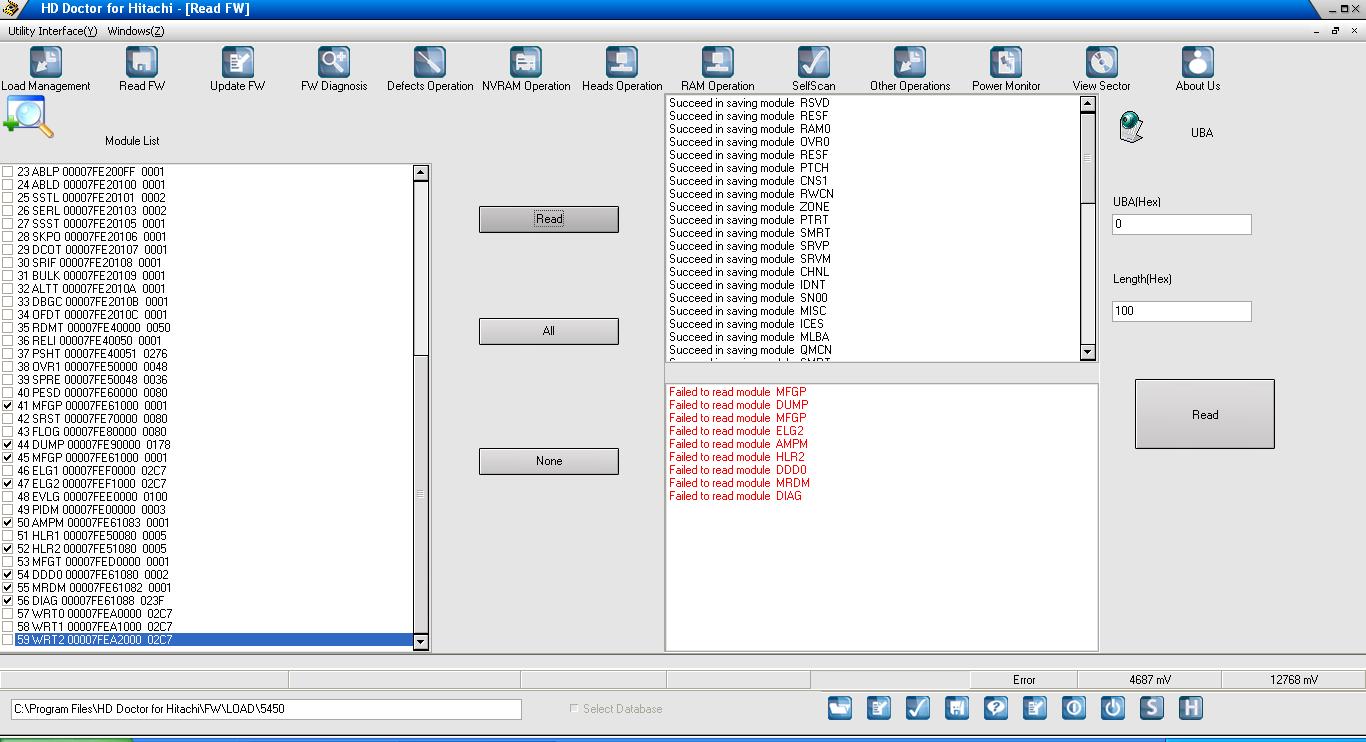Viewport: 1366px width, 742px height.
Task: Uncheck module 44 DUMP
Action: 8,445
